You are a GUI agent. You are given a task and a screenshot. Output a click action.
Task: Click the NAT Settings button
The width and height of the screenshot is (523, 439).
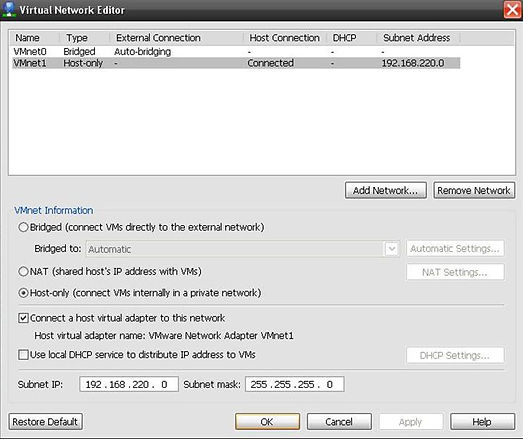point(455,272)
